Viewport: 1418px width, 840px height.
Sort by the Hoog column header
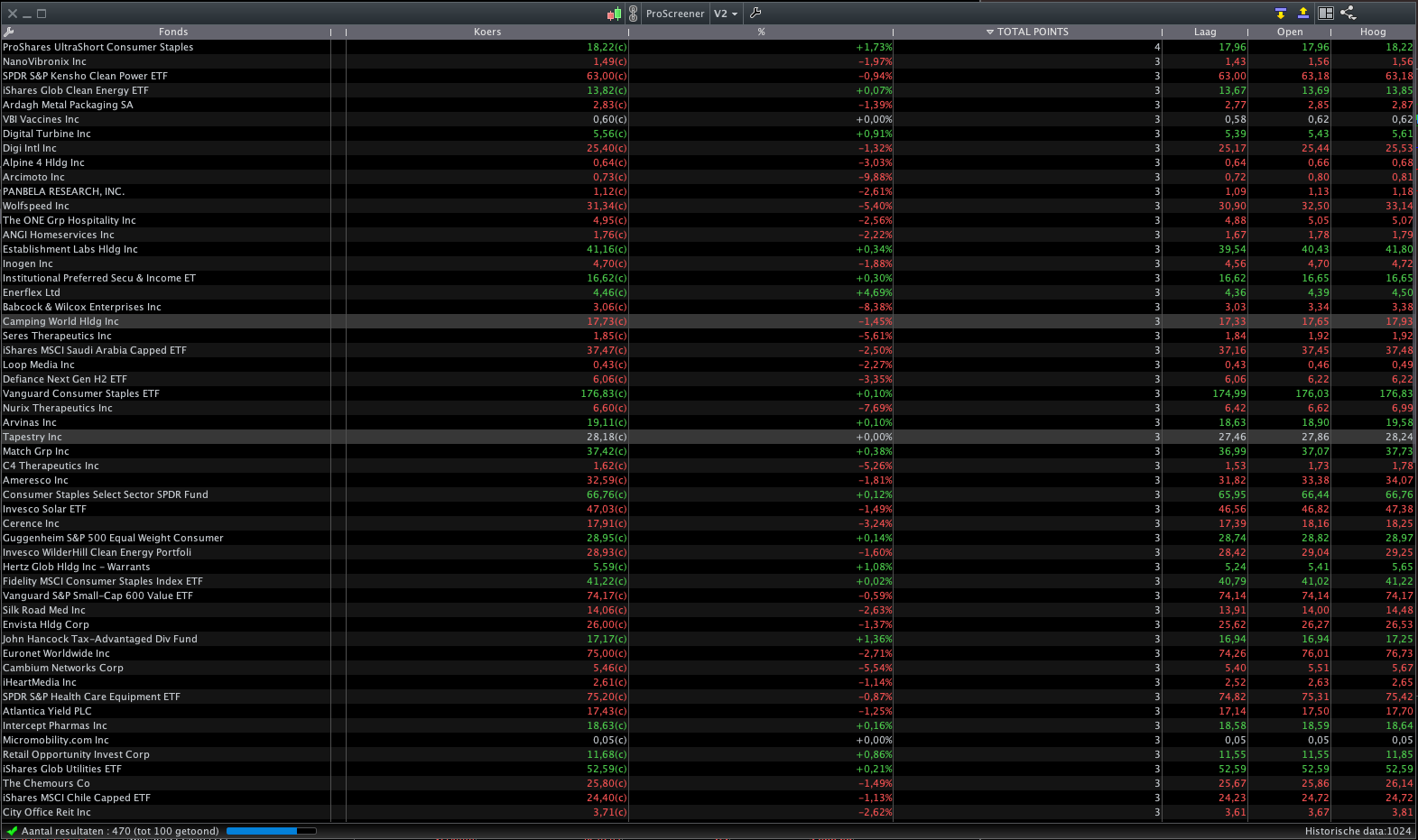1373,32
